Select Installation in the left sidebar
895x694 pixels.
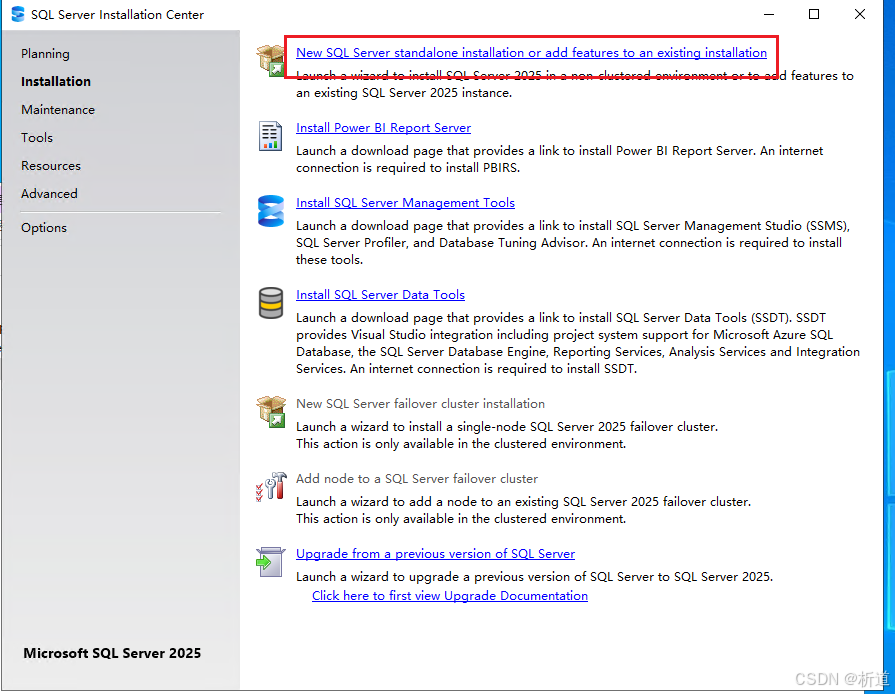(x=56, y=82)
